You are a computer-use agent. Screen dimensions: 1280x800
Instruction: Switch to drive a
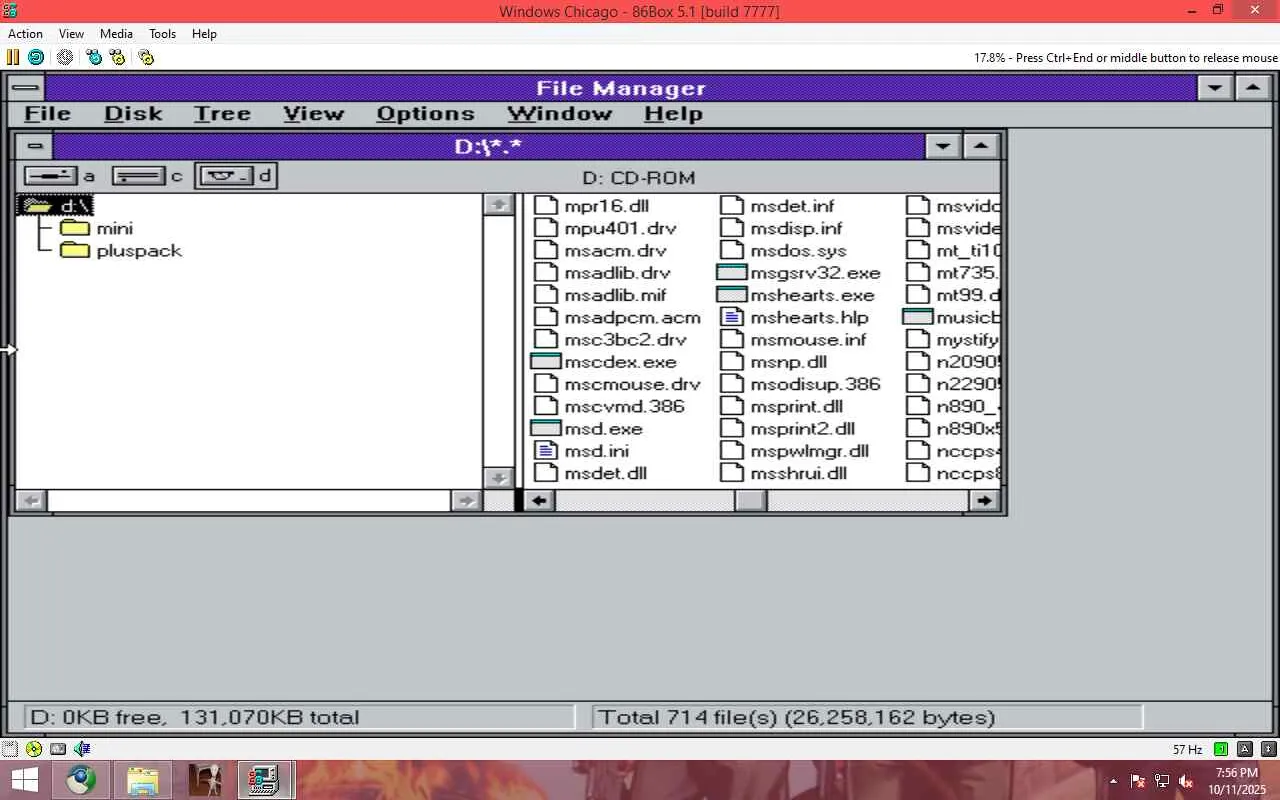point(60,177)
